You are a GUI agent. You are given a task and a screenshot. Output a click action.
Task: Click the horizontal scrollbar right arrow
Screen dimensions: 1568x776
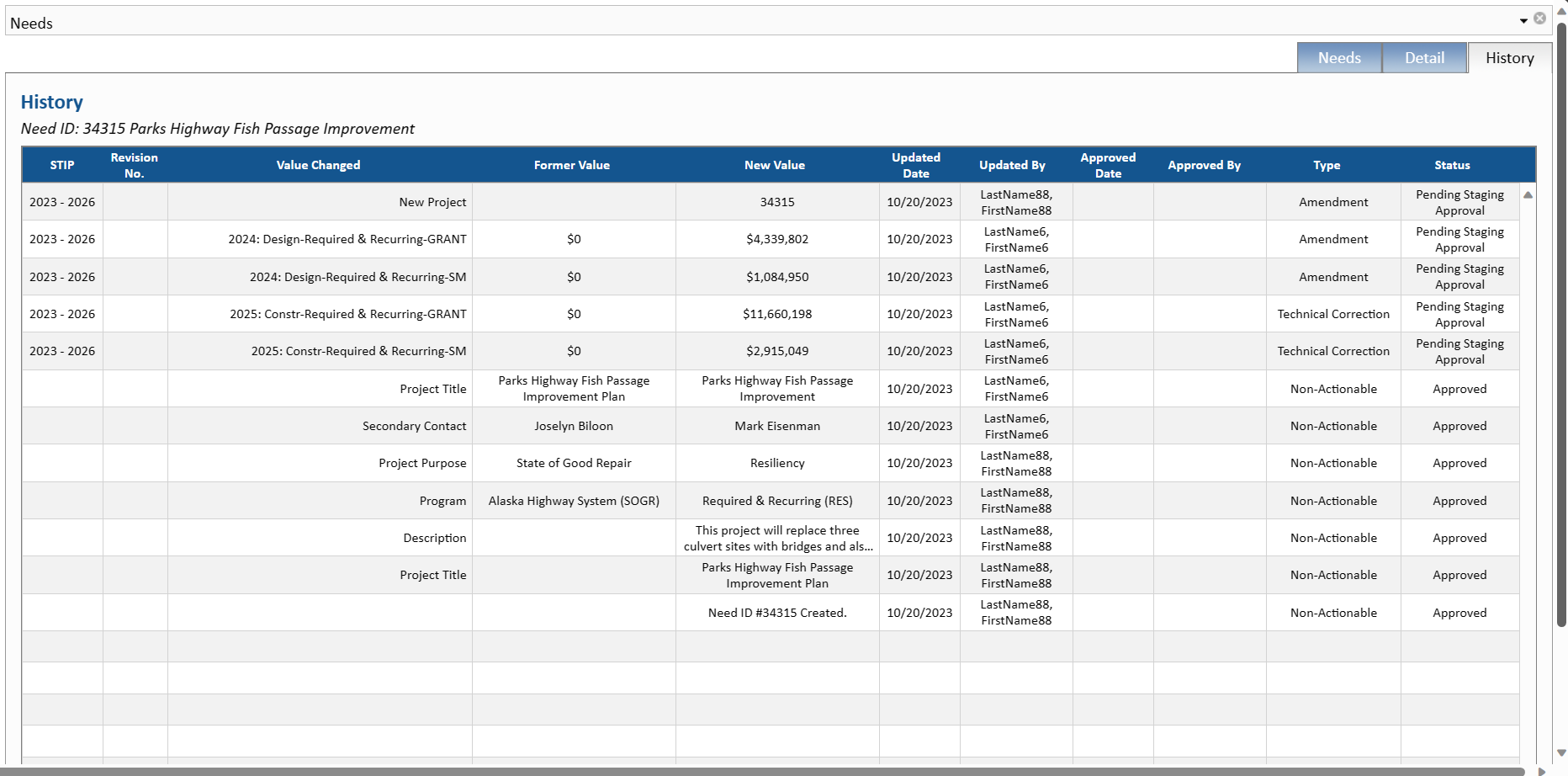pyautogui.click(x=1542, y=771)
